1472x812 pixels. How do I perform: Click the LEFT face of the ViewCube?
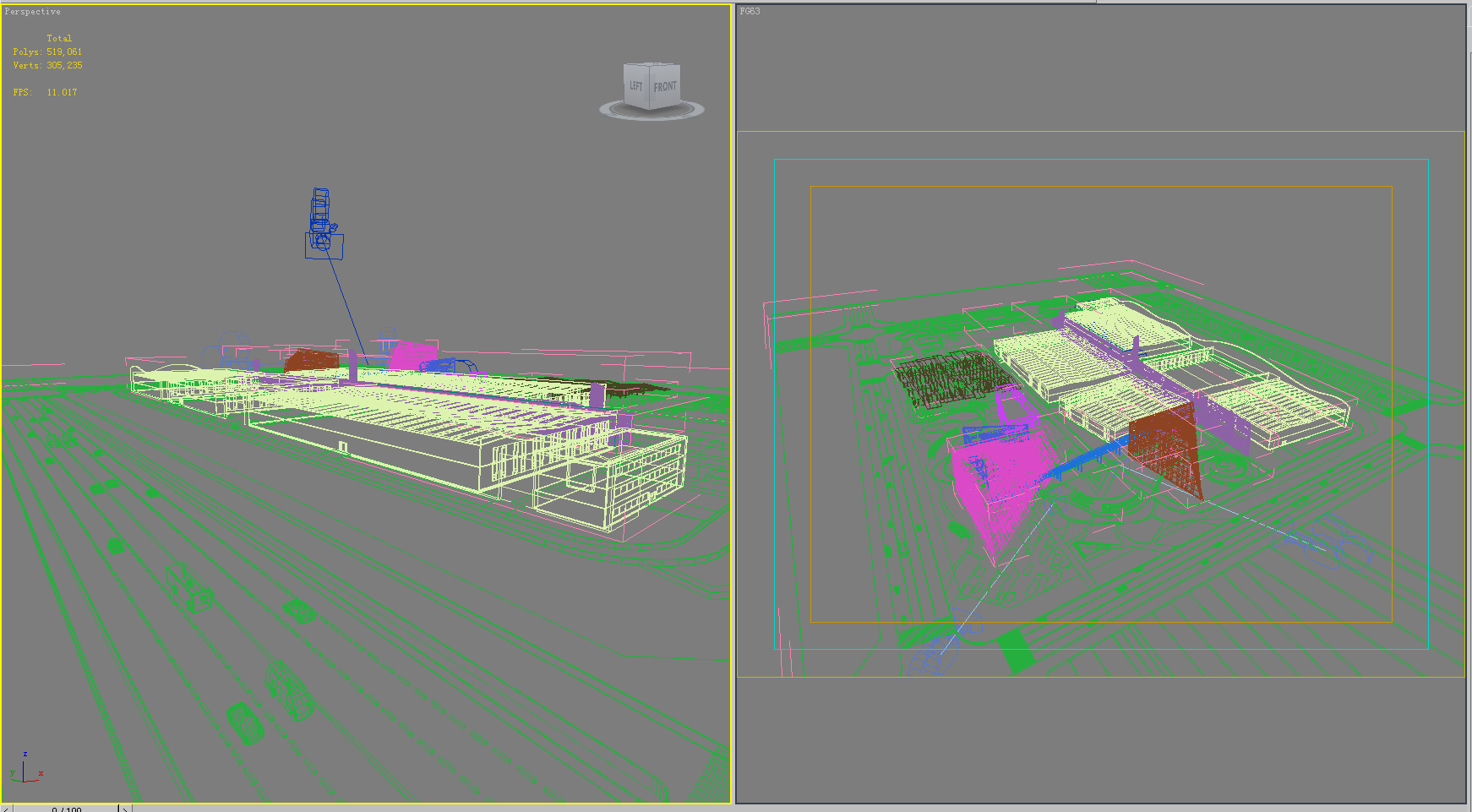[636, 86]
